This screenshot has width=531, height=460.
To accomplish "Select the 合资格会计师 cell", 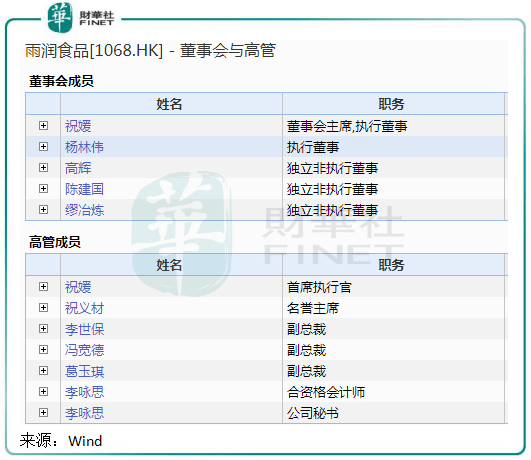I will (393, 392).
